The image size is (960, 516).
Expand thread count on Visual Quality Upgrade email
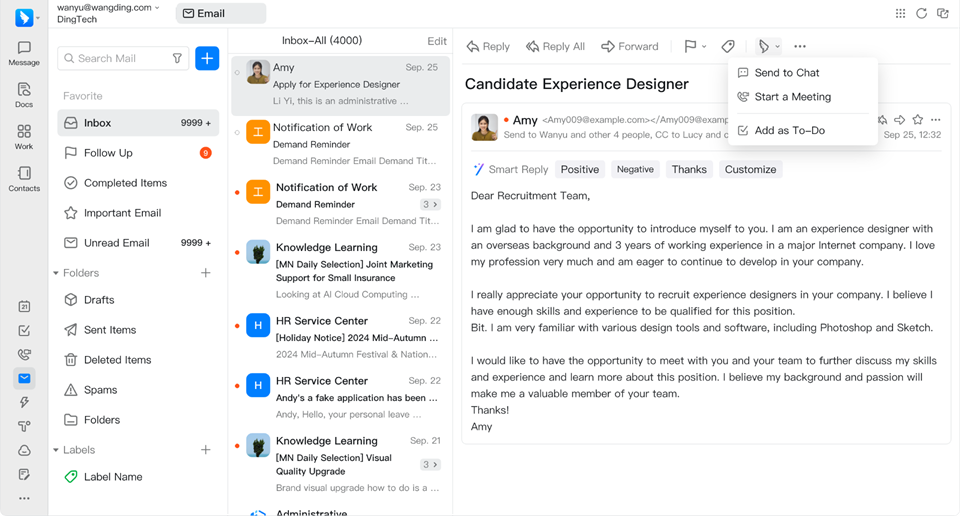click(430, 465)
